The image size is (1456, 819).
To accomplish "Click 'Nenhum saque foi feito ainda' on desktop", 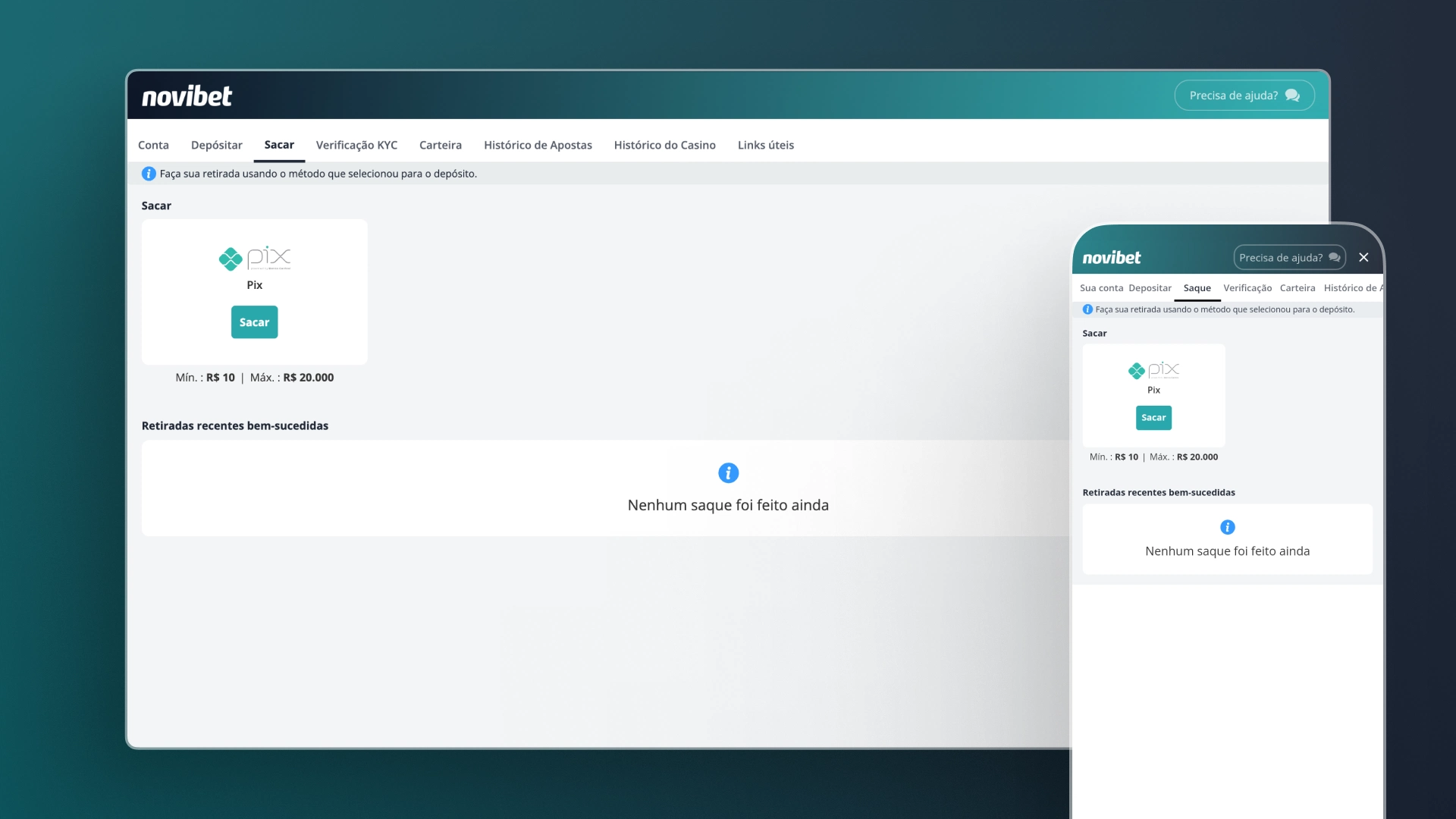I will click(x=728, y=505).
